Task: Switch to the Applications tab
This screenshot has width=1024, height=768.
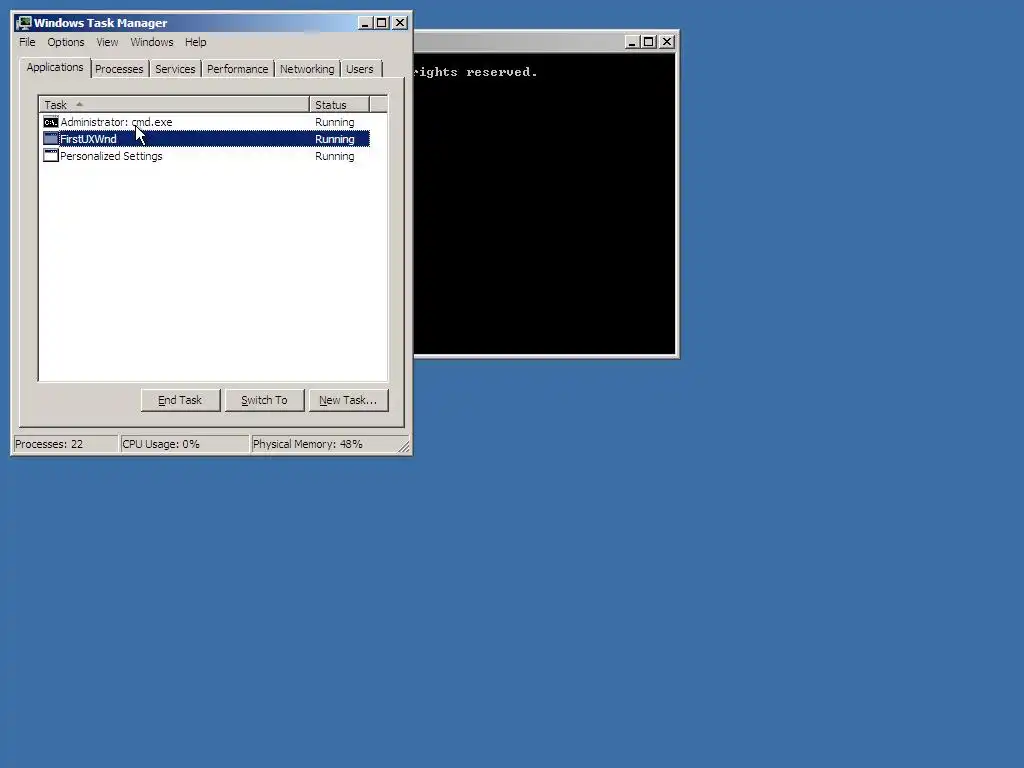Action: 55,67
